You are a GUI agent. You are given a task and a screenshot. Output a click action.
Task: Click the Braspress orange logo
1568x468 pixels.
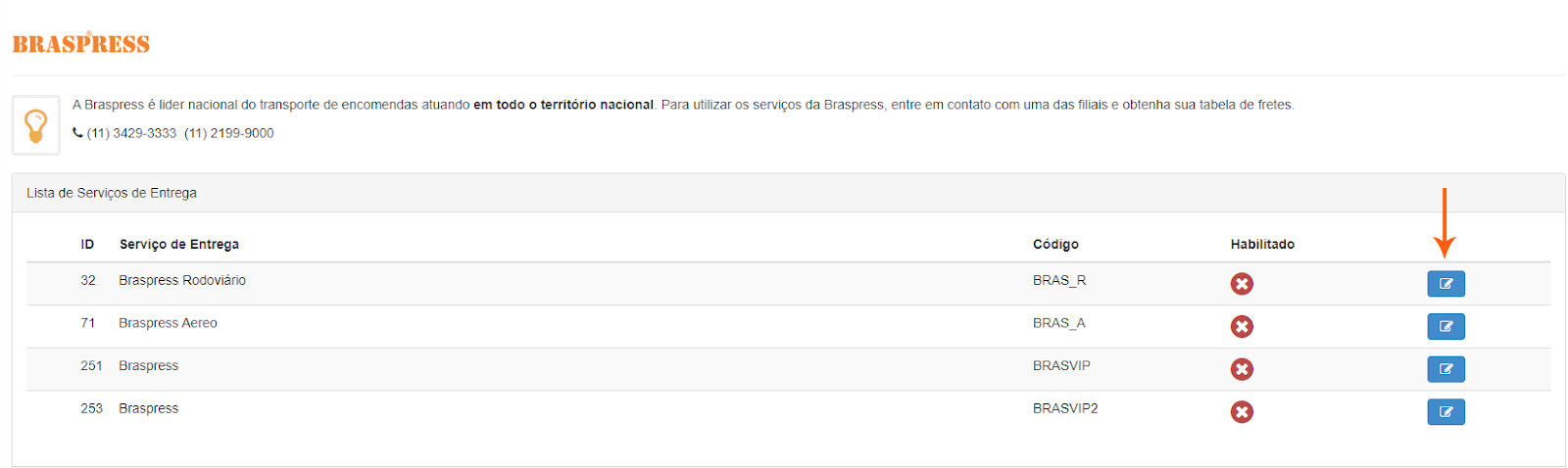tap(81, 44)
